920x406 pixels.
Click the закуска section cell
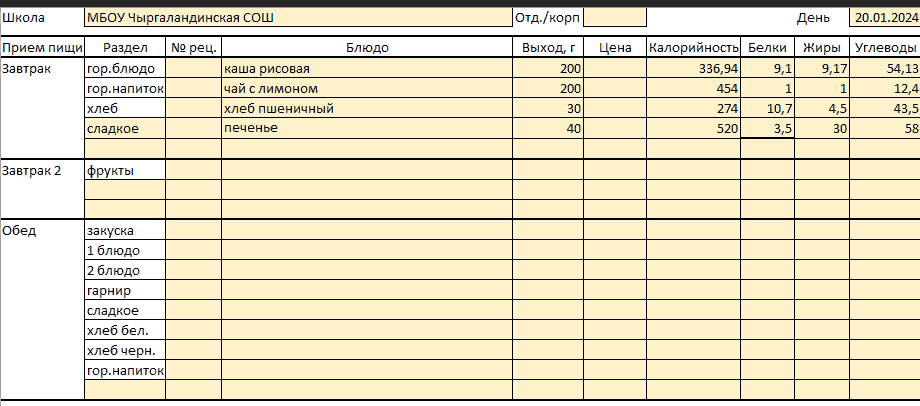click(x=125, y=231)
